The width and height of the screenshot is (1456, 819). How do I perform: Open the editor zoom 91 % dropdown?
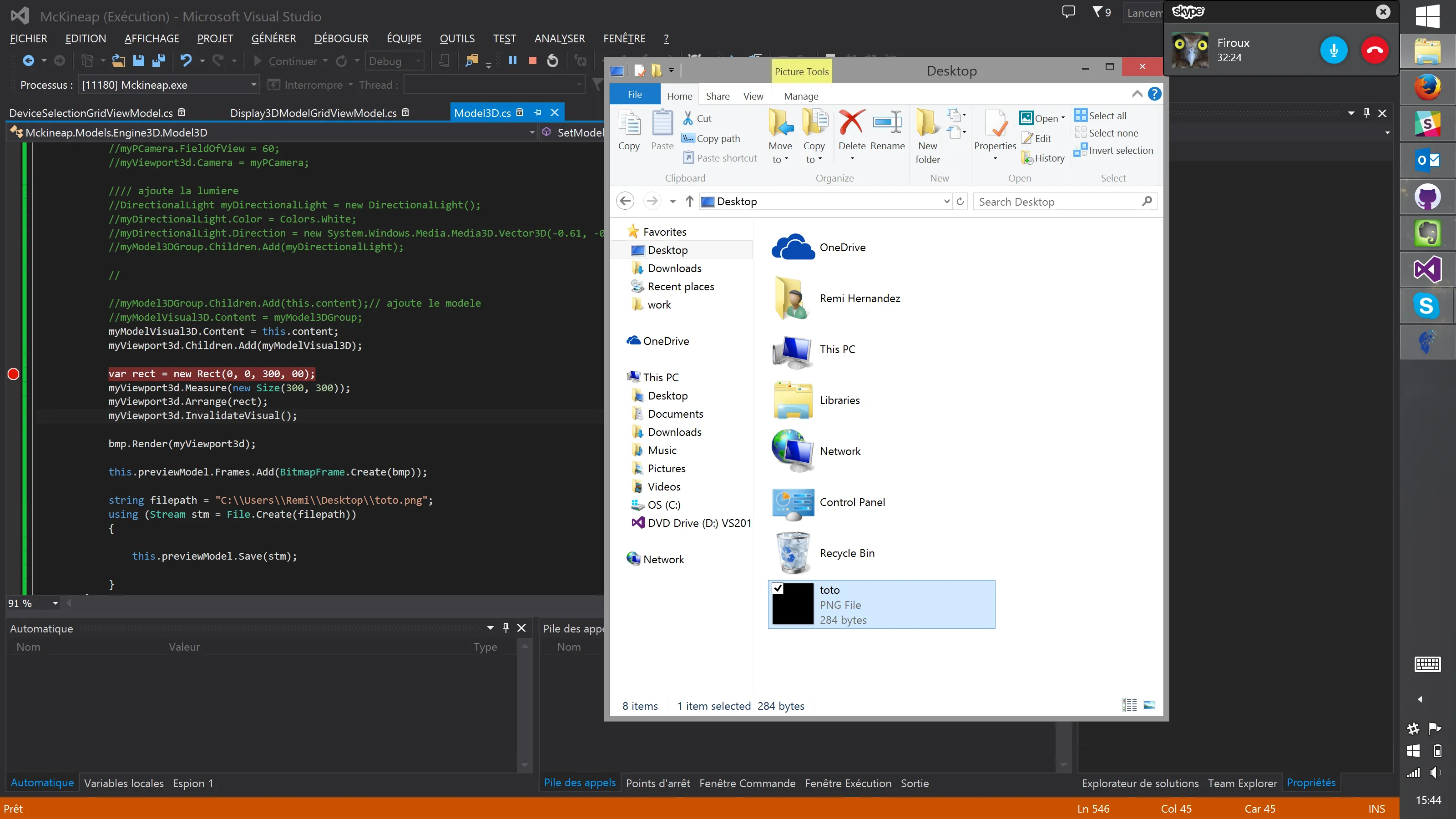(56, 603)
